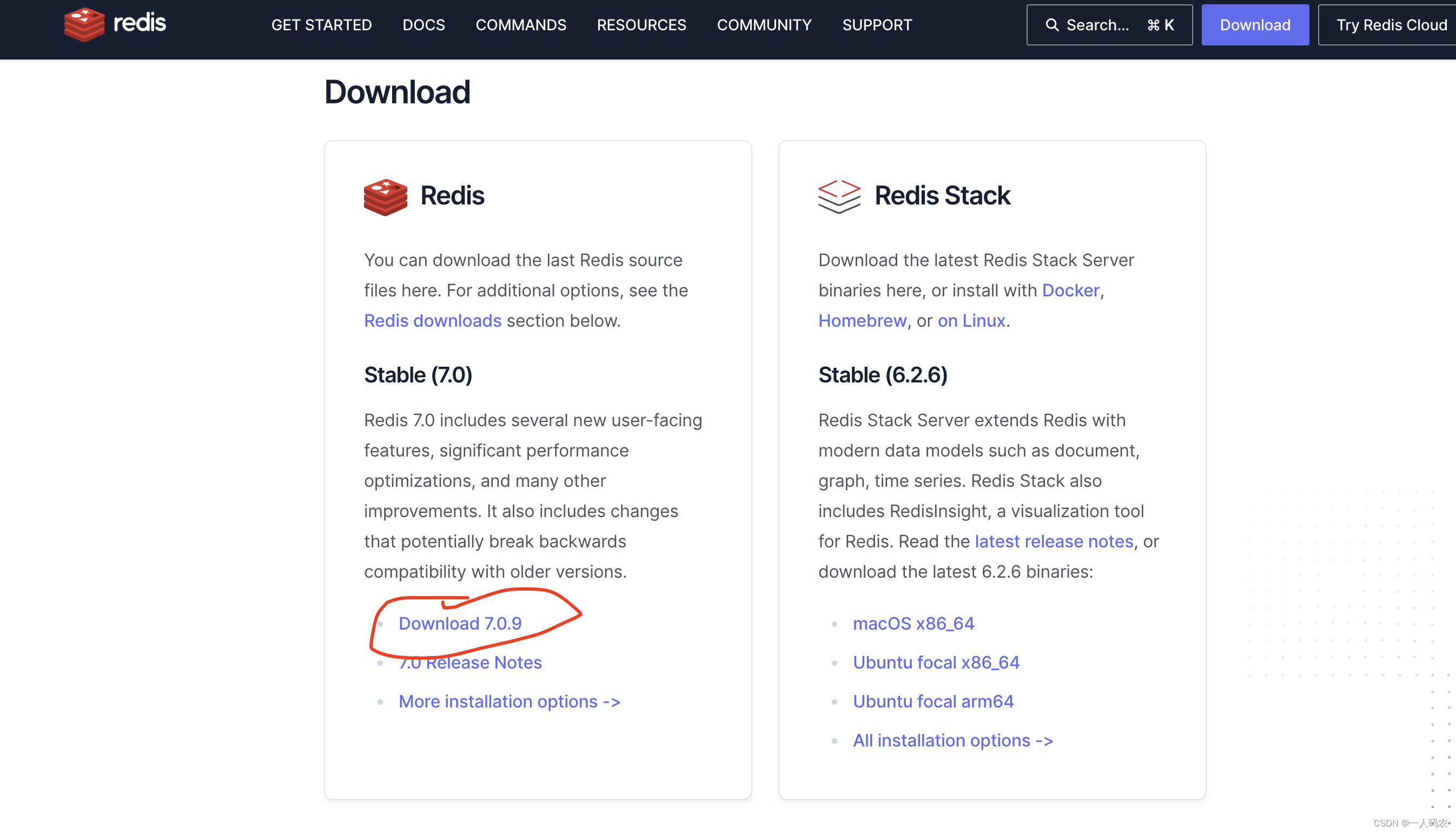The width and height of the screenshot is (1456, 833).
Task: Go to the COMMANDS page
Action: pos(520,24)
